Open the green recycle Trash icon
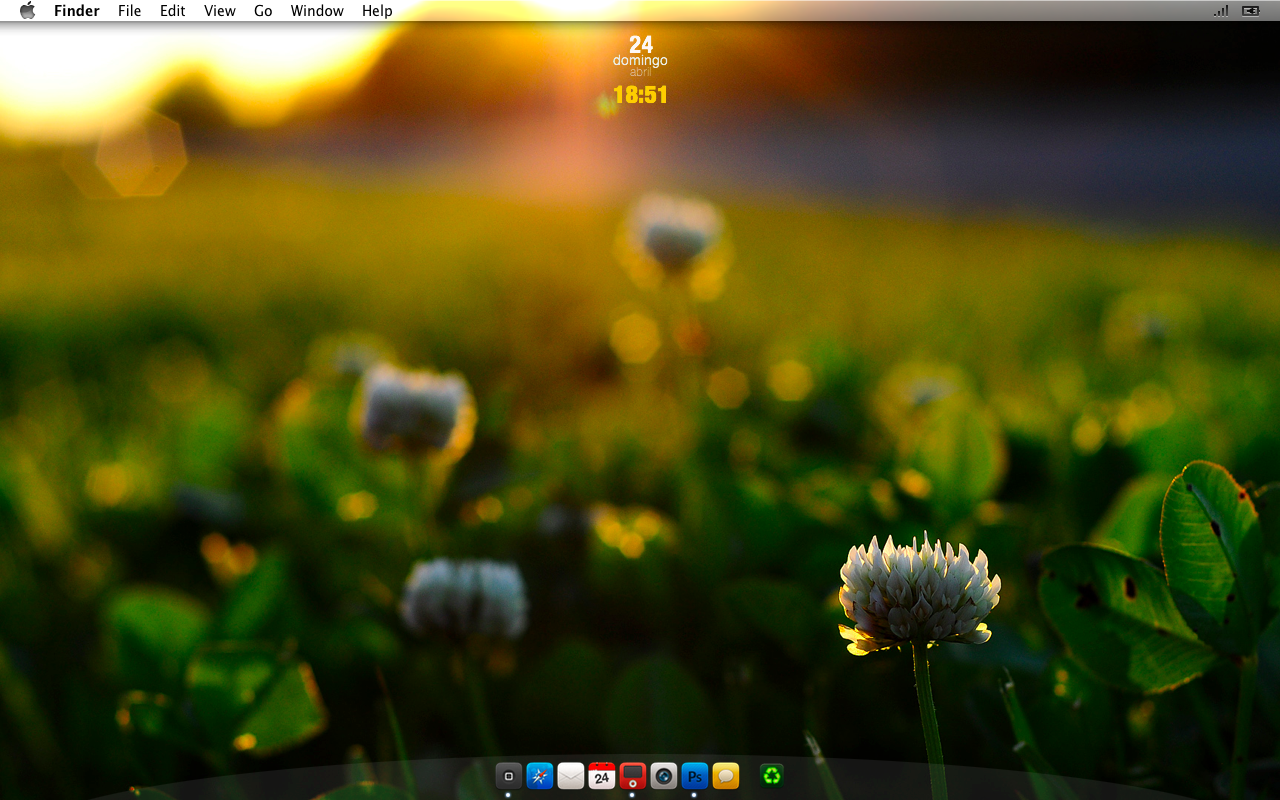1280x800 pixels. click(771, 775)
